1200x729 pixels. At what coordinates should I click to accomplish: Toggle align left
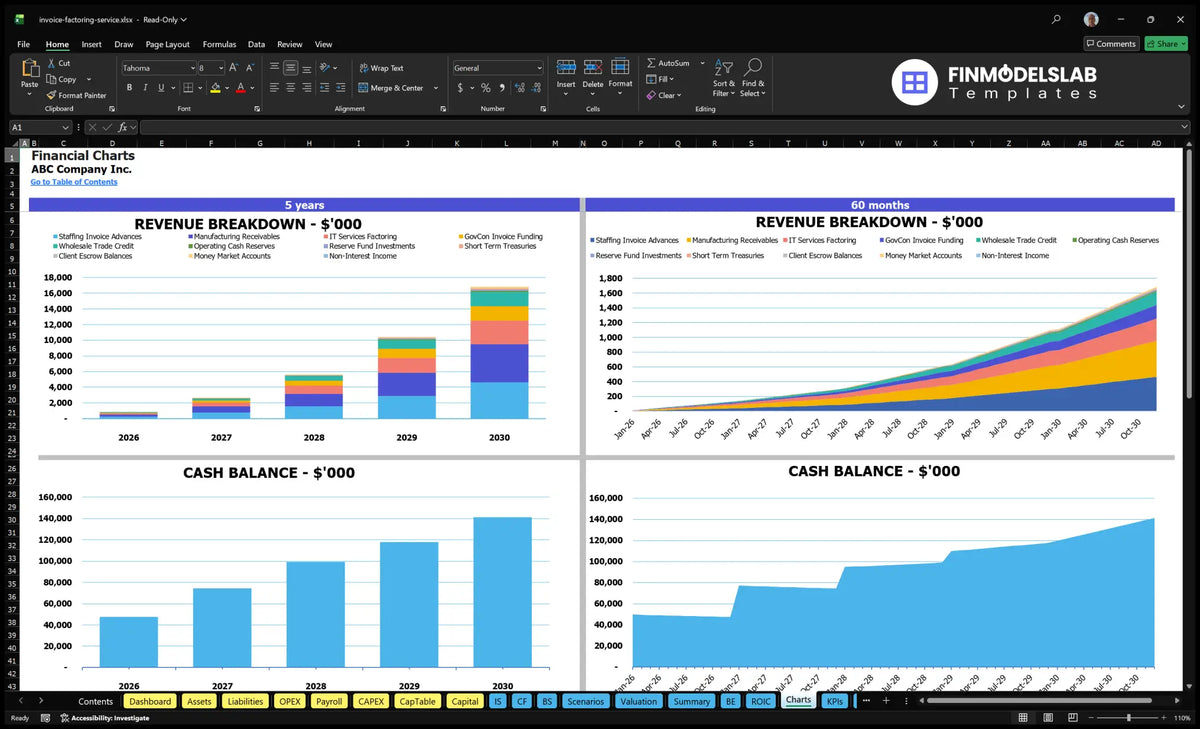click(x=274, y=88)
